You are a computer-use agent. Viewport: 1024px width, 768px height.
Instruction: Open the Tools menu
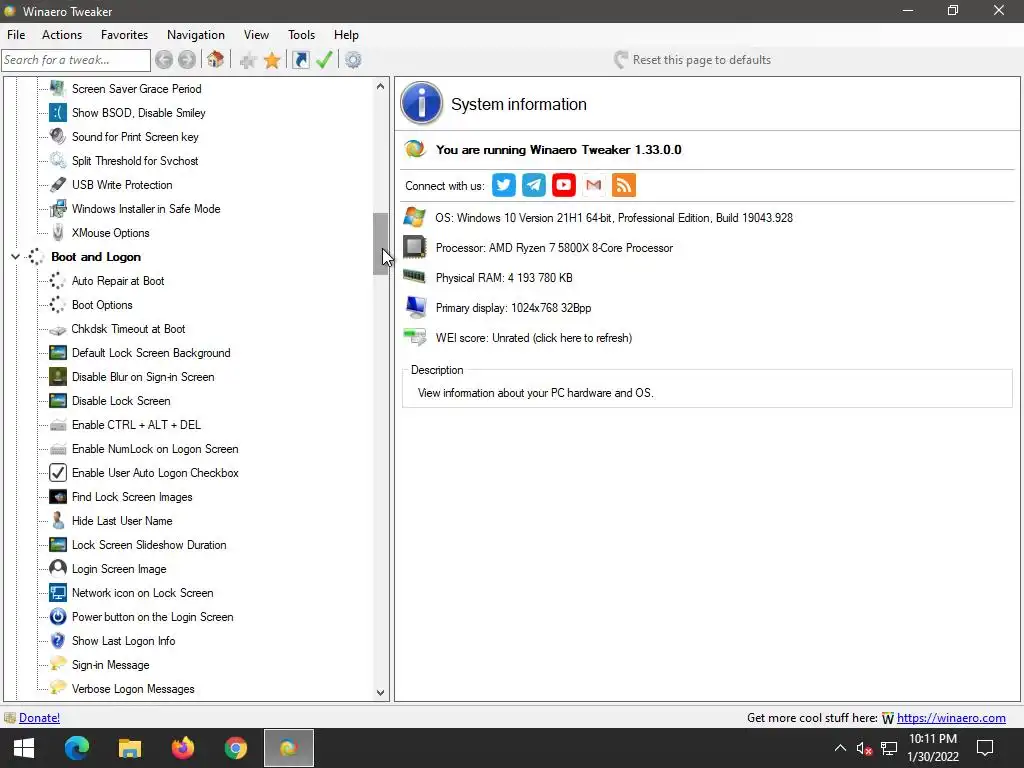(302, 35)
